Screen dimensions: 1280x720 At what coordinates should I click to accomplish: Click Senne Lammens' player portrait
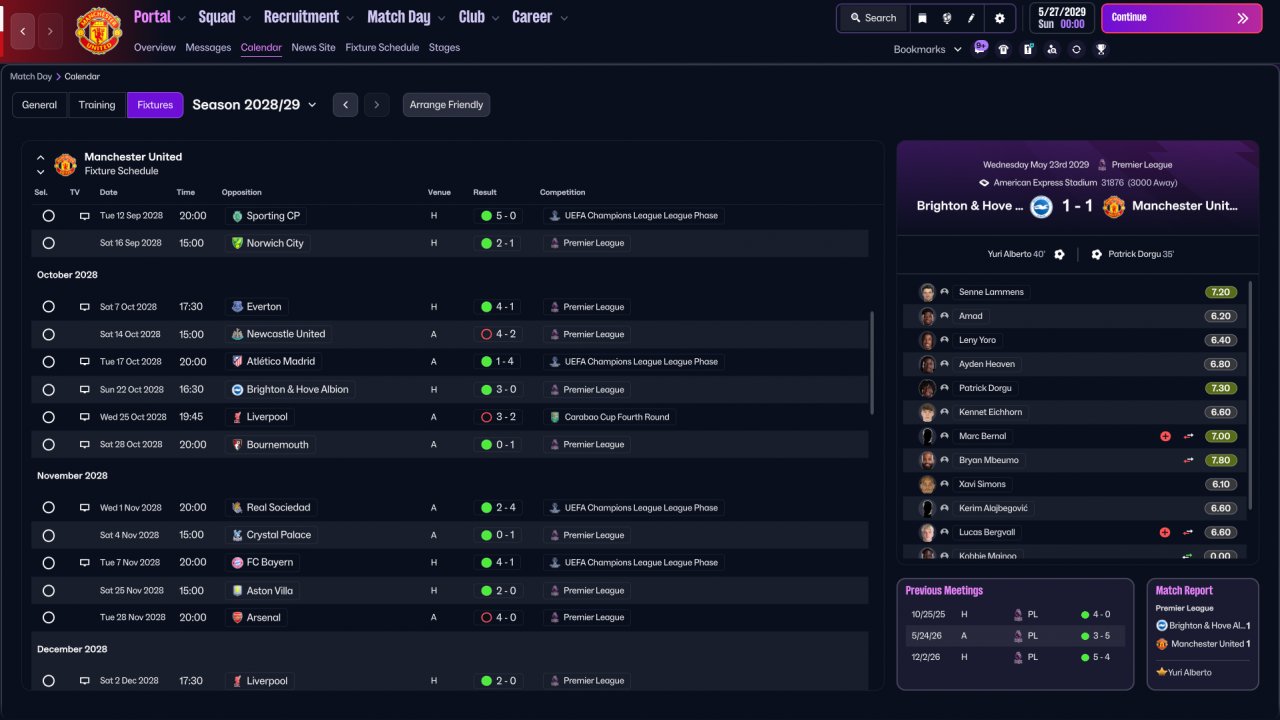coord(927,292)
